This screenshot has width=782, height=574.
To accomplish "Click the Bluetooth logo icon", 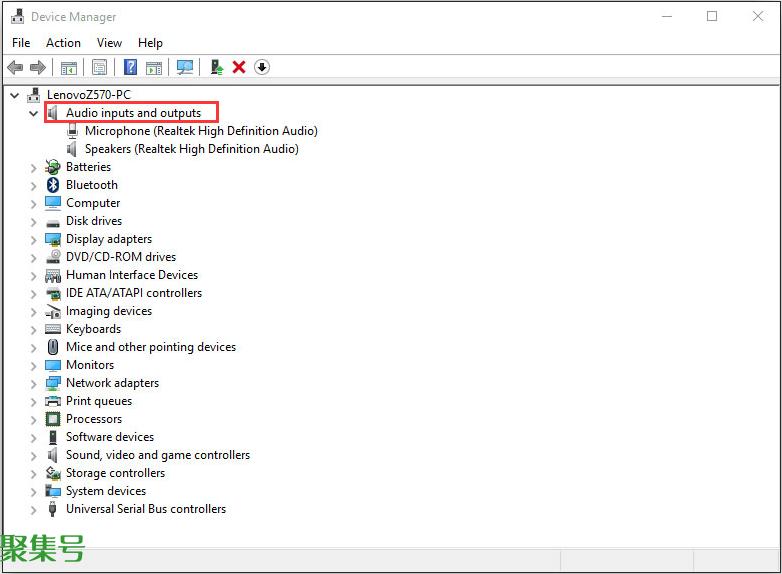I will pos(52,185).
